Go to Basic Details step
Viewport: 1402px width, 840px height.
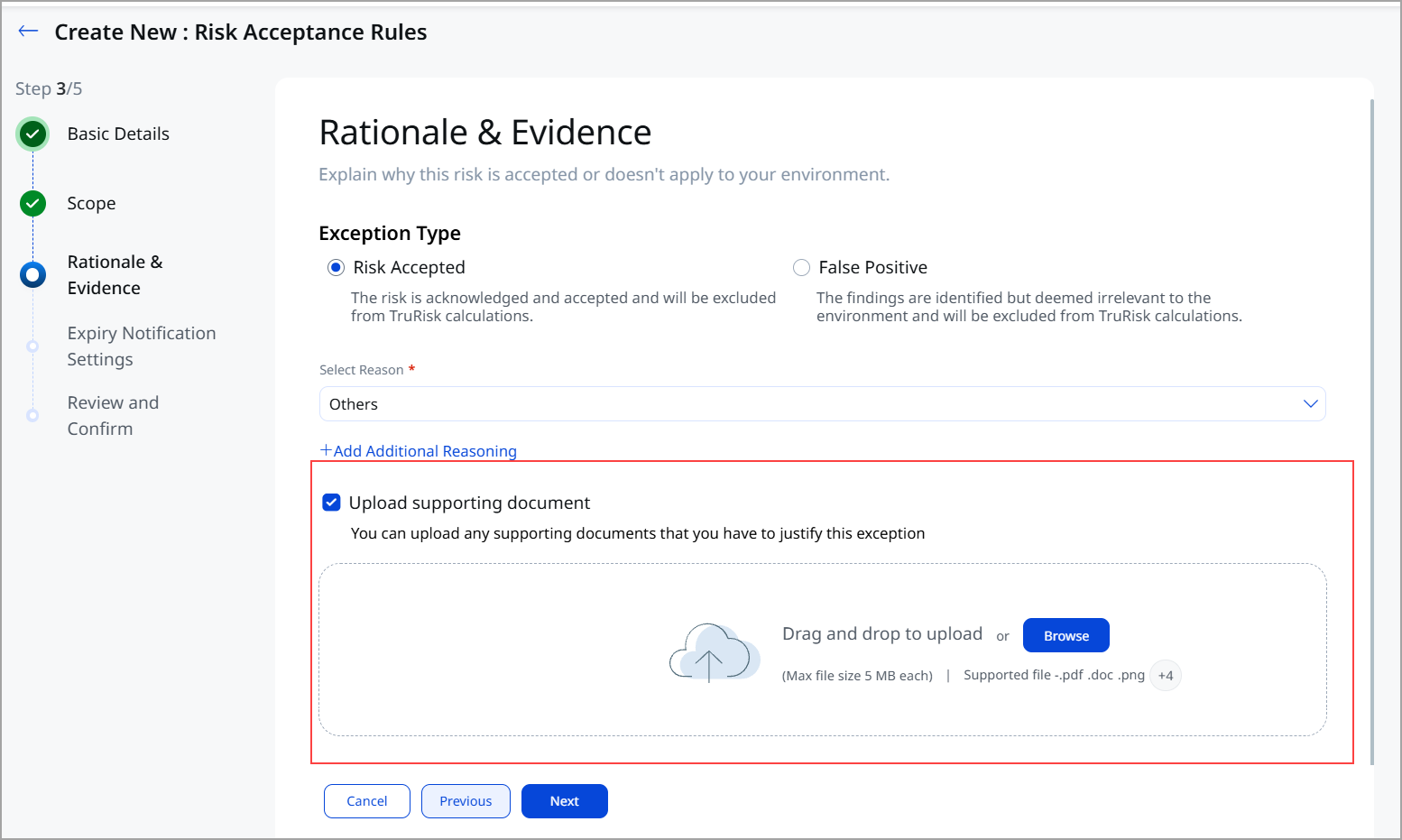(118, 134)
